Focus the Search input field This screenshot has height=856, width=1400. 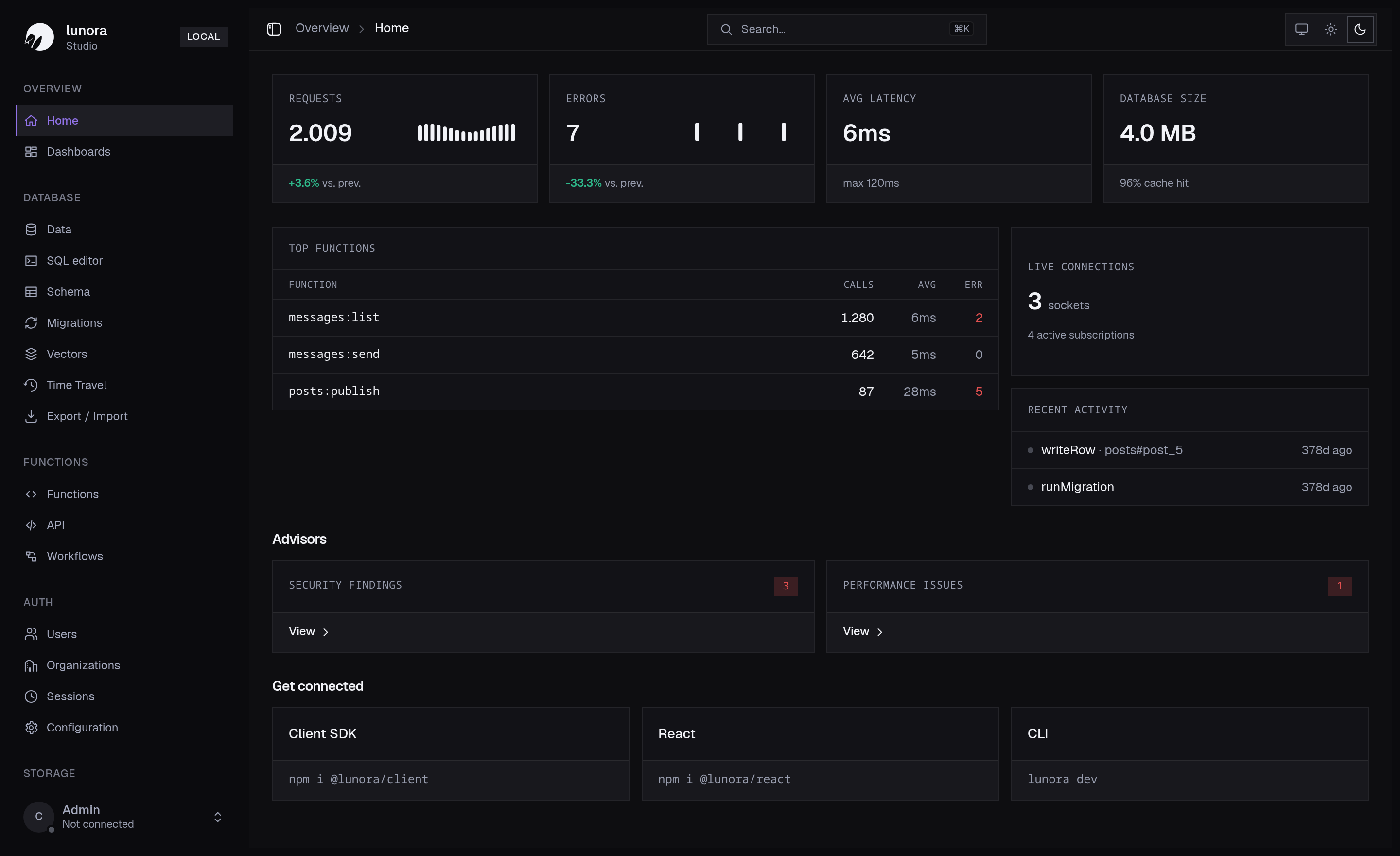[x=847, y=29]
